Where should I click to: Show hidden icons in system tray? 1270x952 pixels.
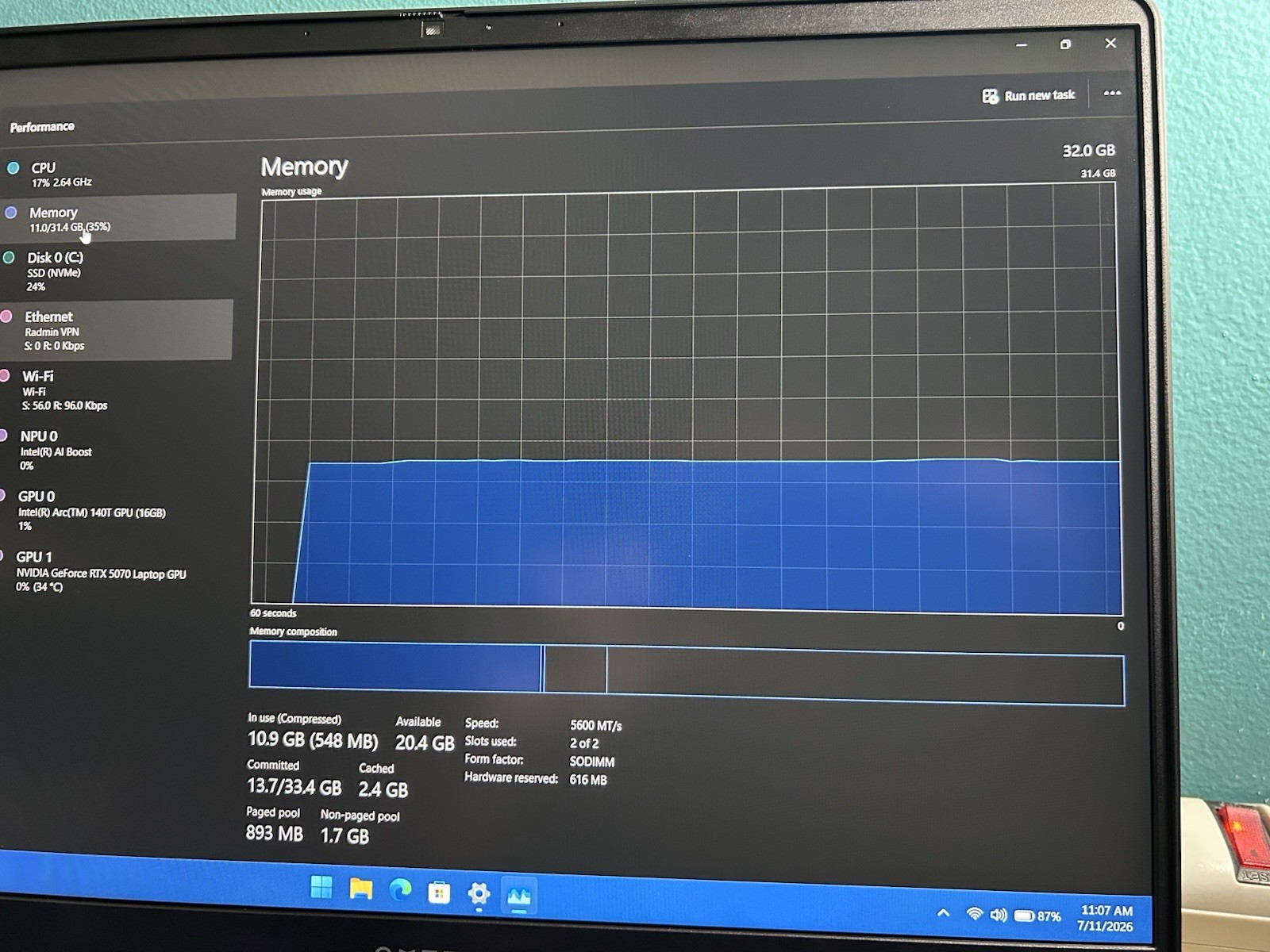point(943,913)
